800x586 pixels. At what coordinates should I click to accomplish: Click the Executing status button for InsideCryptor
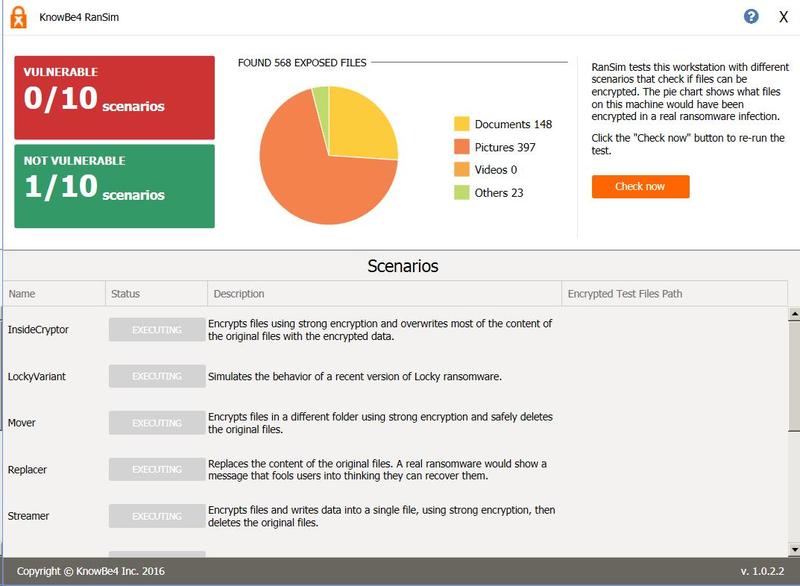156,330
